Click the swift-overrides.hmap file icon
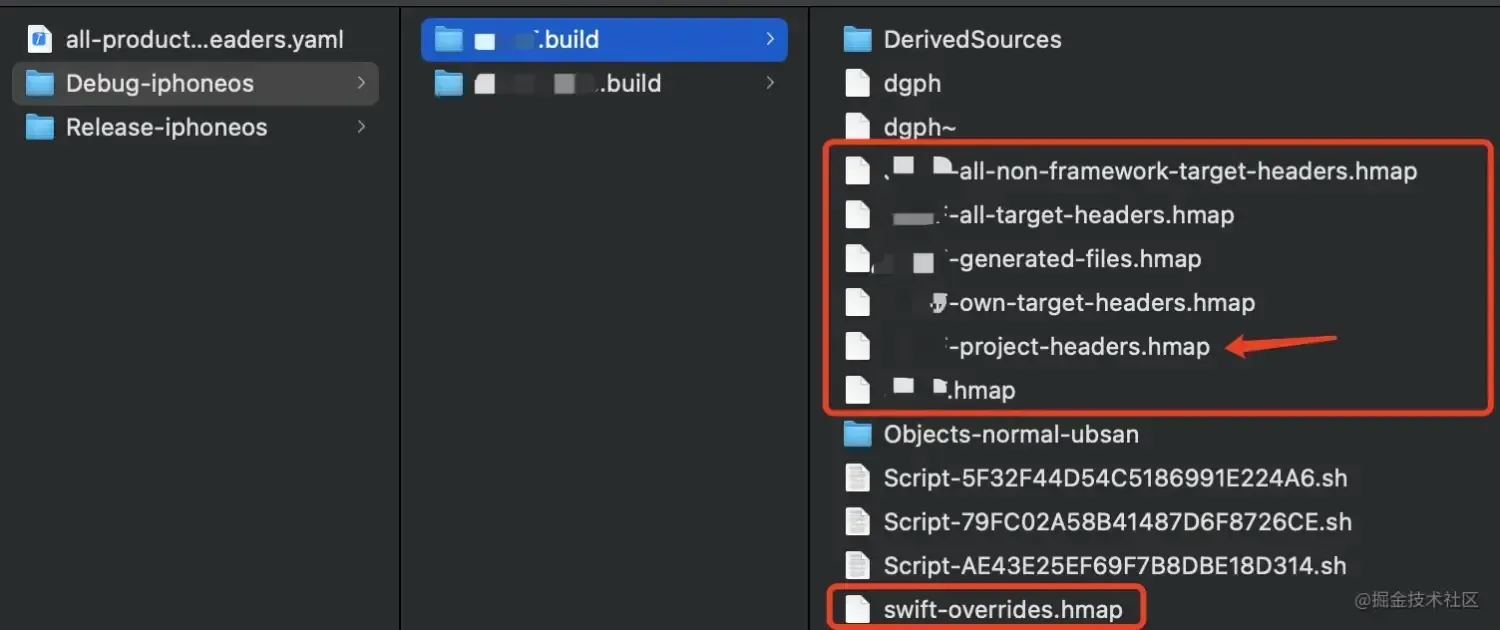1500x630 pixels. [857, 609]
